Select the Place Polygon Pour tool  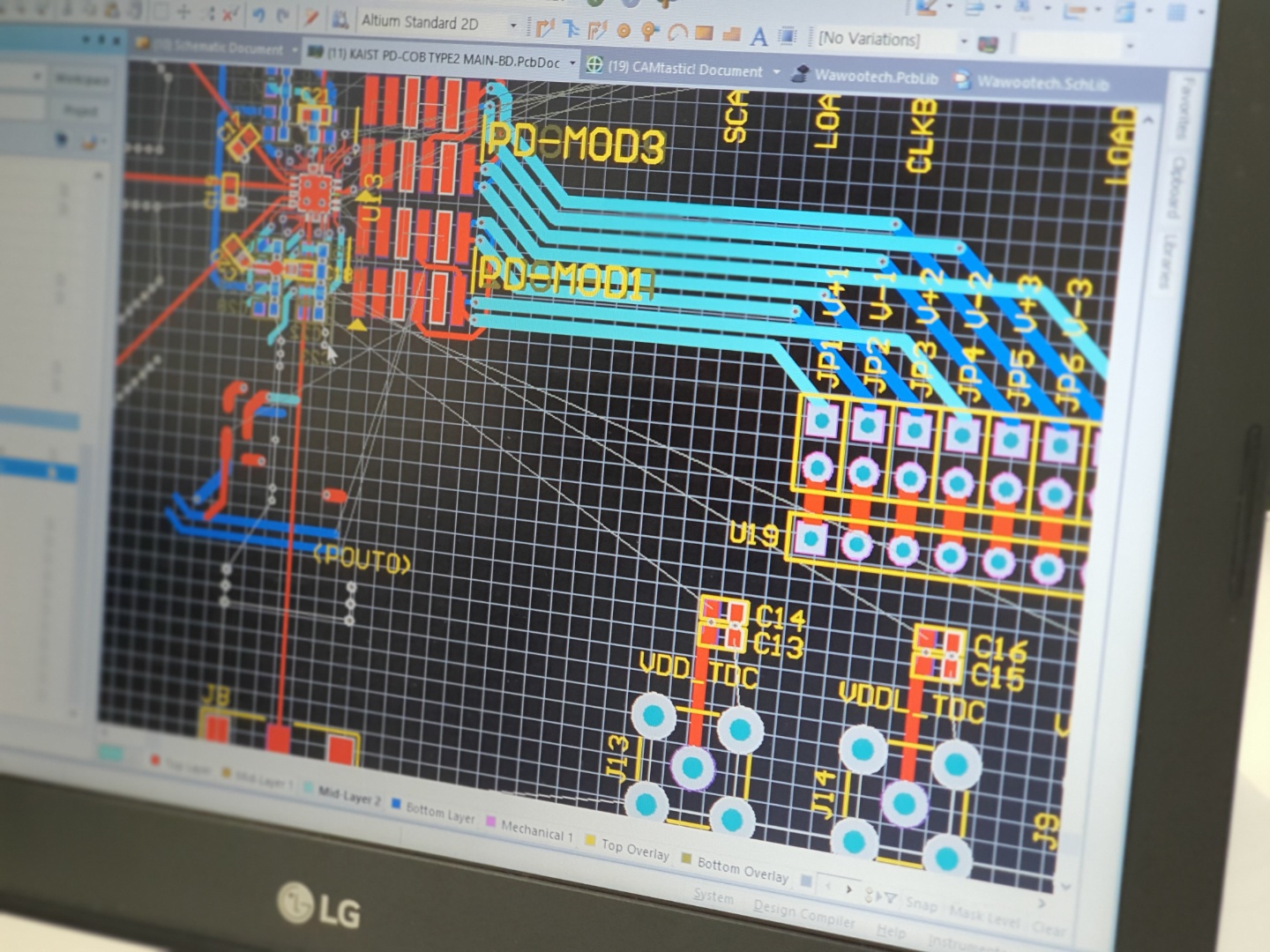730,35
